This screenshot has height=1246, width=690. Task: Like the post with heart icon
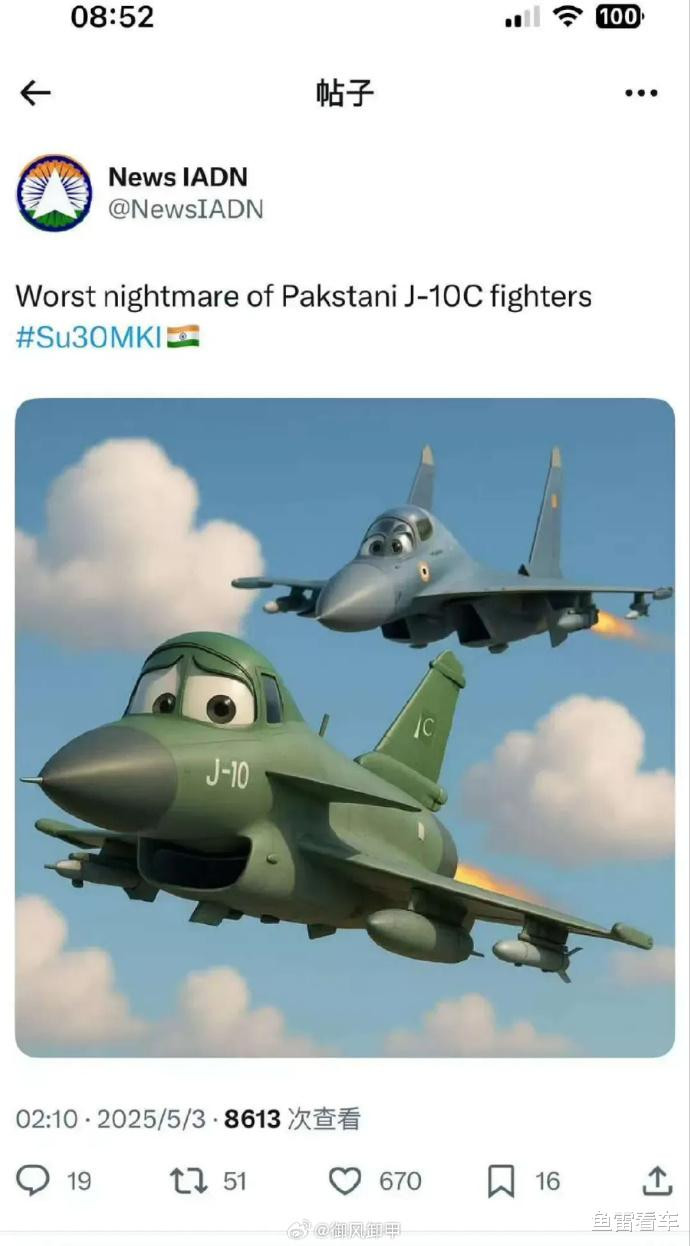(x=345, y=1181)
